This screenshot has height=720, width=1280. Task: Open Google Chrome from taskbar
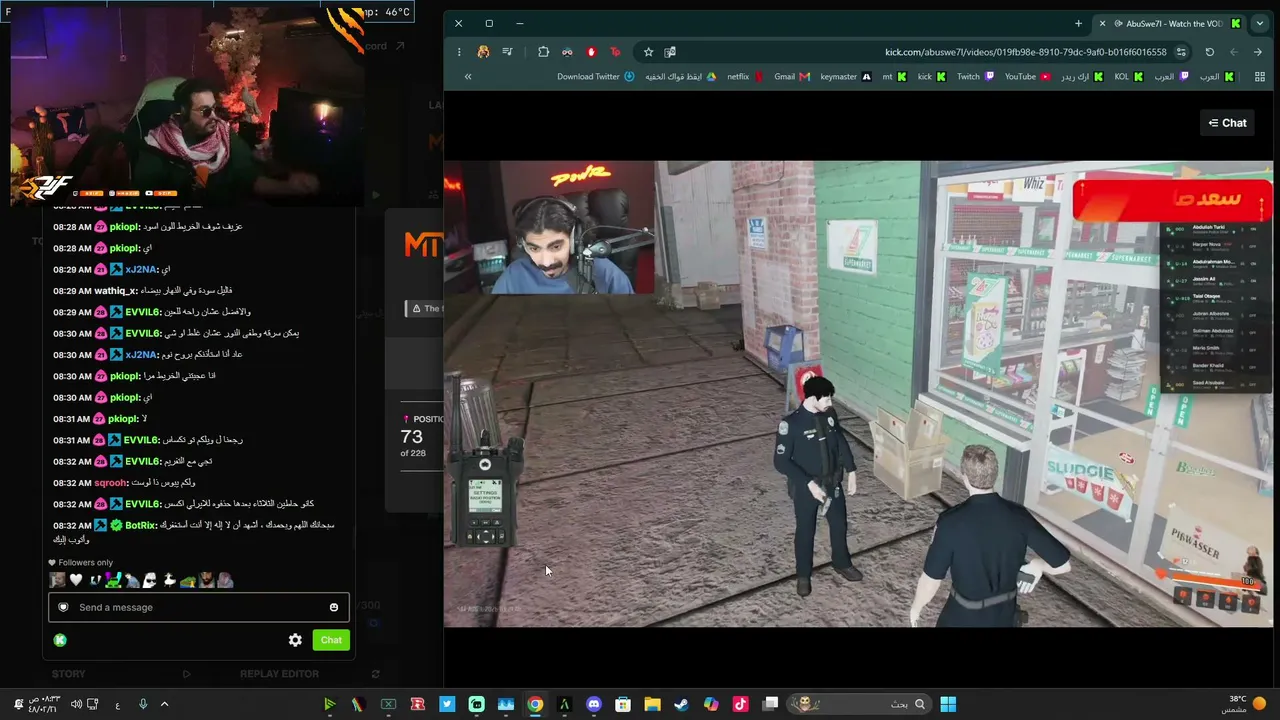[x=535, y=704]
